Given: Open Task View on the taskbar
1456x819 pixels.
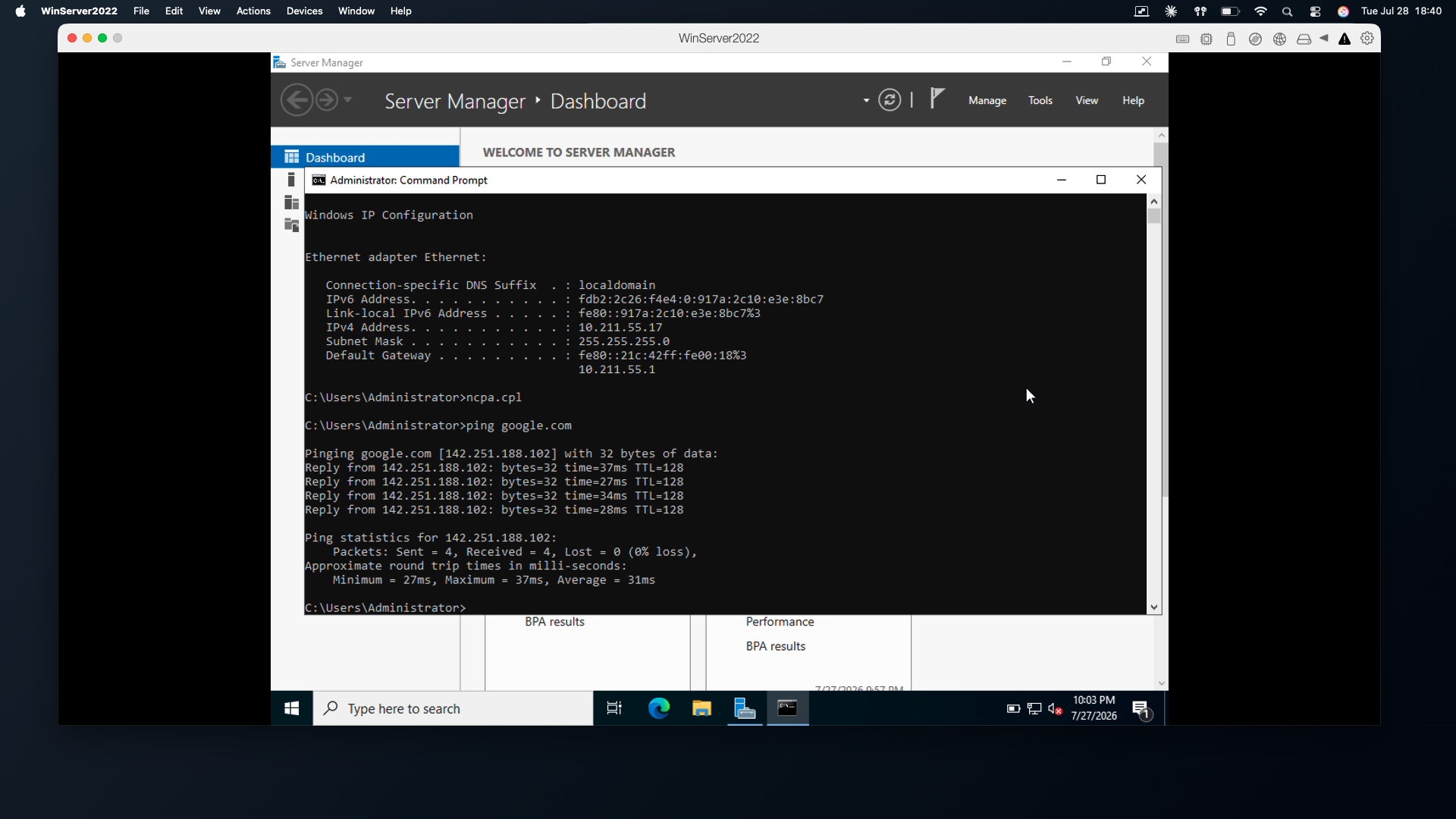Looking at the screenshot, I should [614, 708].
